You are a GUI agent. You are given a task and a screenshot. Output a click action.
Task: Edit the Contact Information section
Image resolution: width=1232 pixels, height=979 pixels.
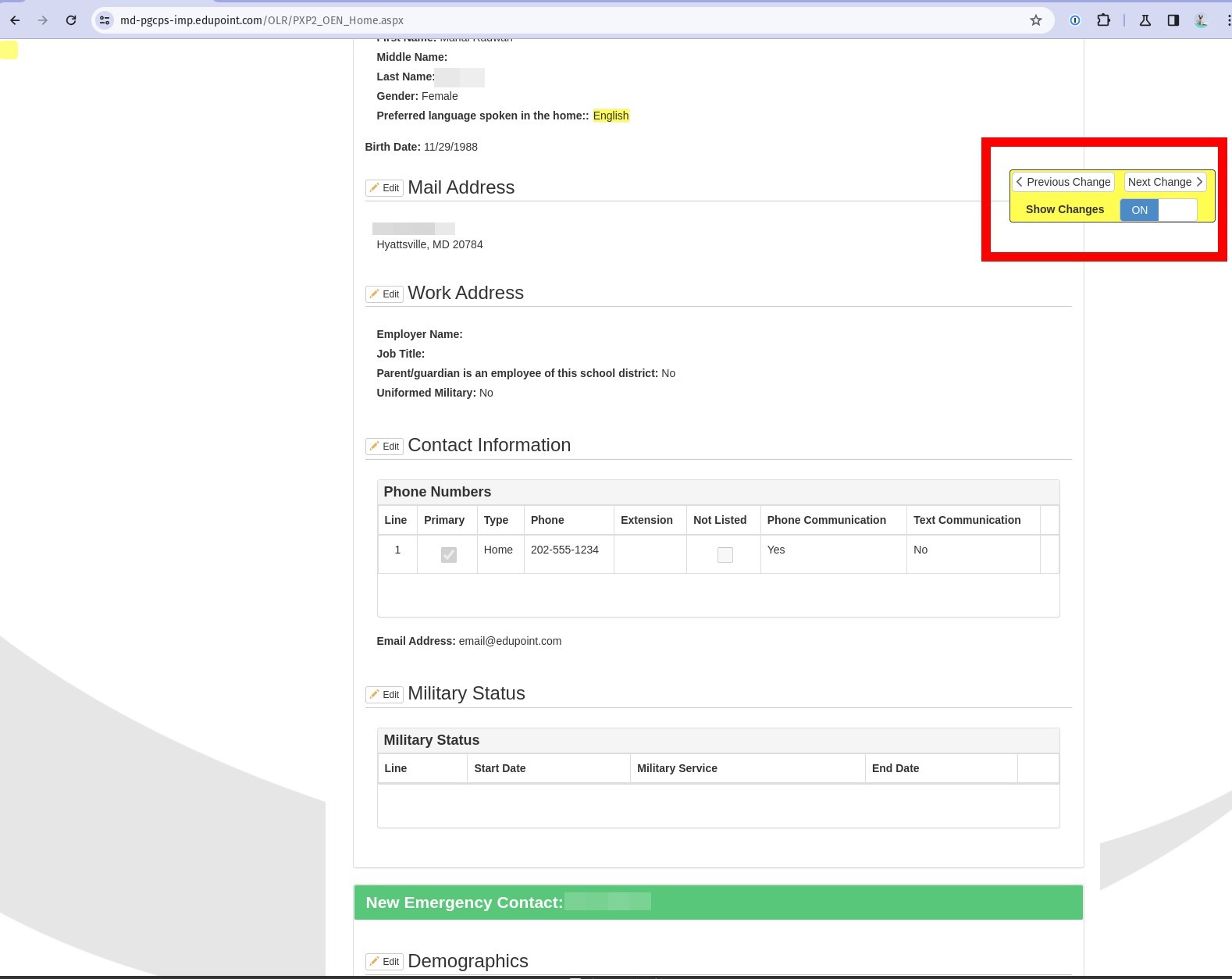point(384,447)
